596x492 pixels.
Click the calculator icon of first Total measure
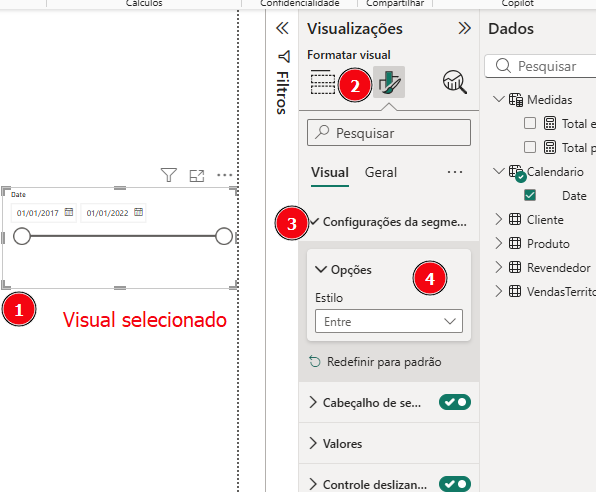point(550,123)
